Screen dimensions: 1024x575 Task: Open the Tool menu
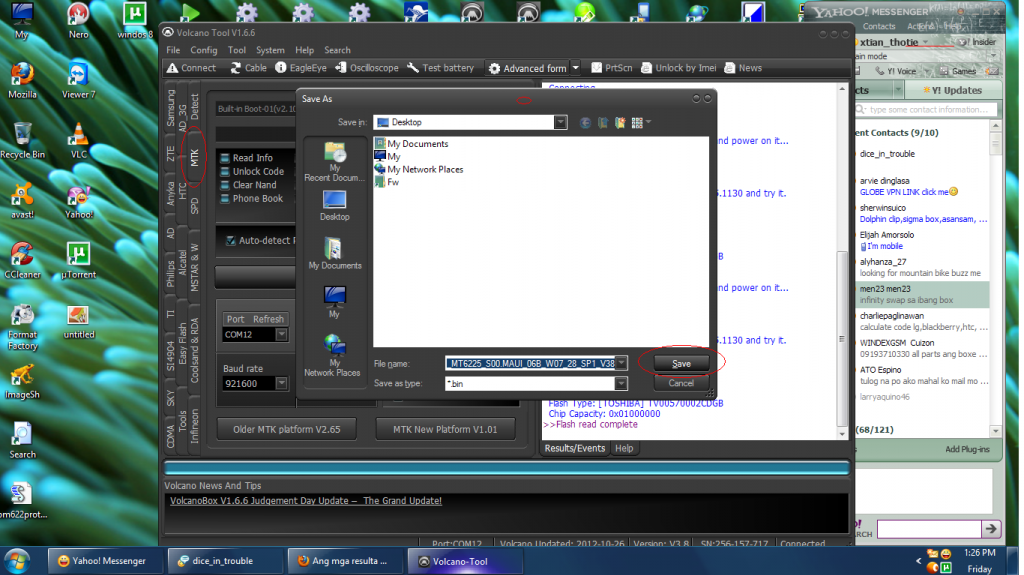[x=237, y=50]
